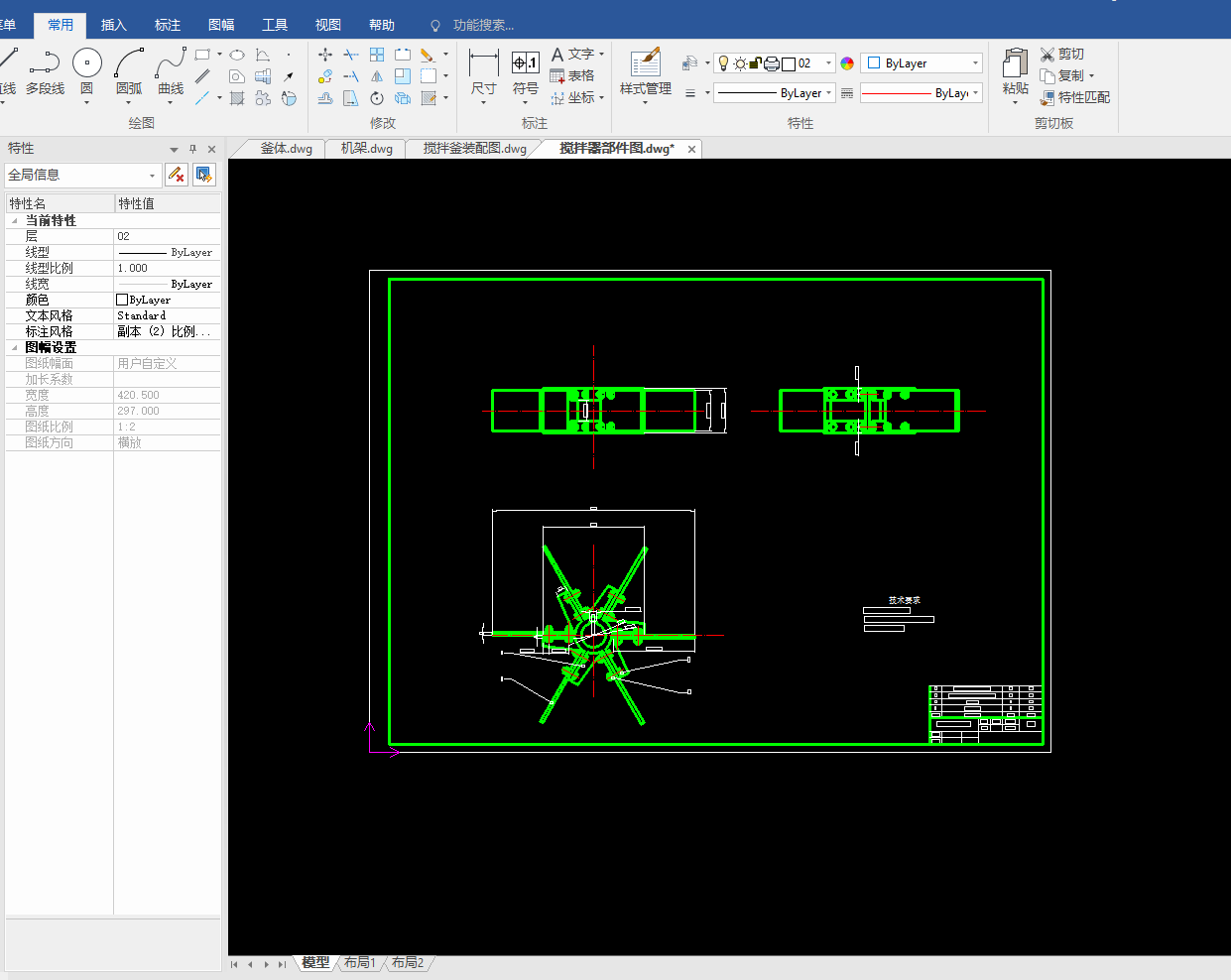This screenshot has width=1231, height=980.
Task: Close the 搅拌器部件图.dwg tab
Action: click(692, 149)
